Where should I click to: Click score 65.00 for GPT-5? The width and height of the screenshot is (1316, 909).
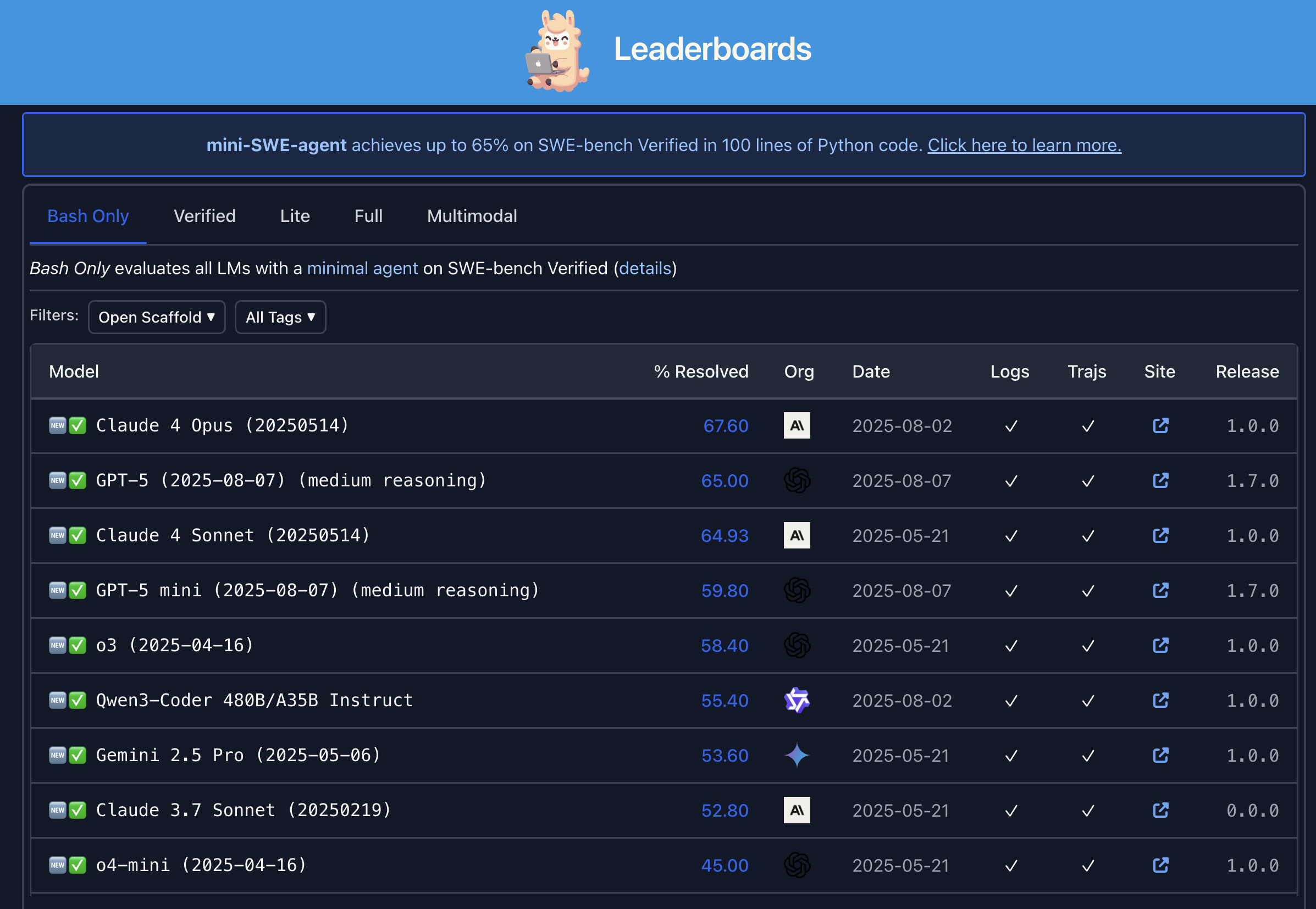click(725, 481)
